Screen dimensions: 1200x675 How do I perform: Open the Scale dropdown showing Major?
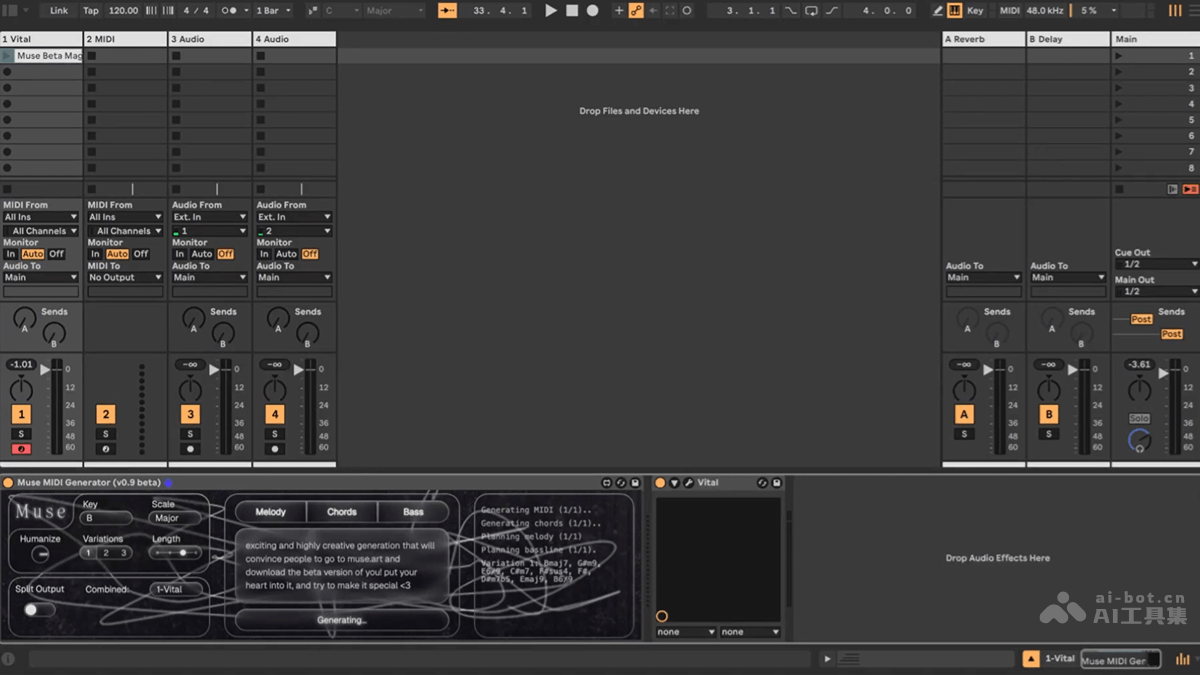176,518
